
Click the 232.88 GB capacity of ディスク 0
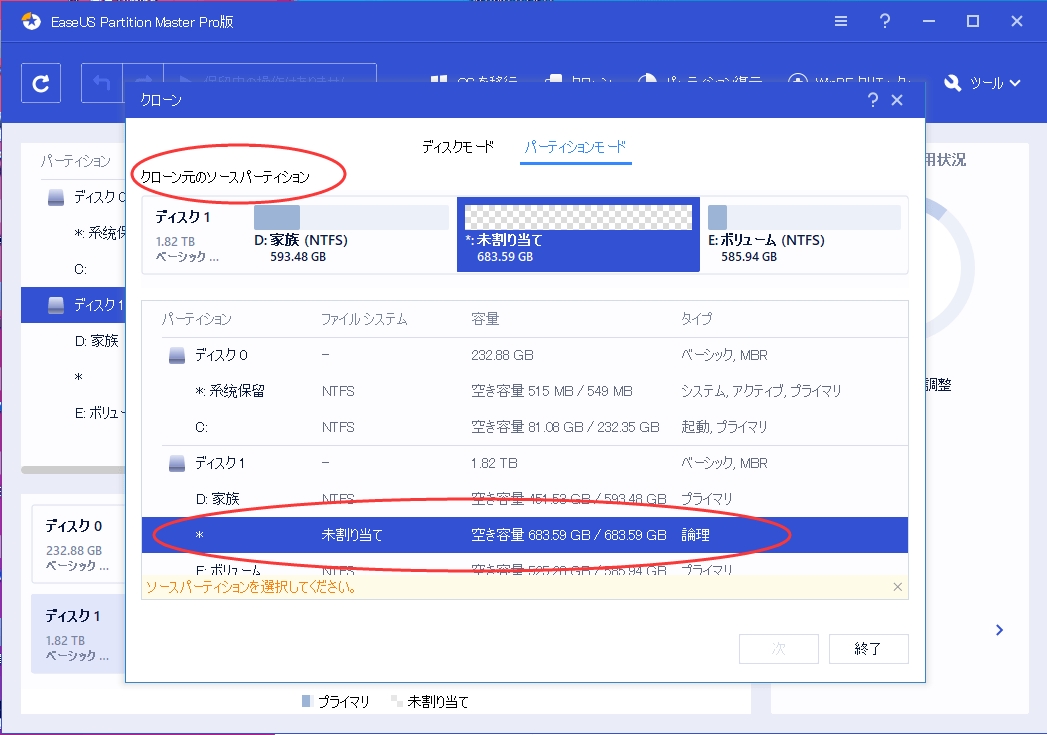(x=502, y=355)
